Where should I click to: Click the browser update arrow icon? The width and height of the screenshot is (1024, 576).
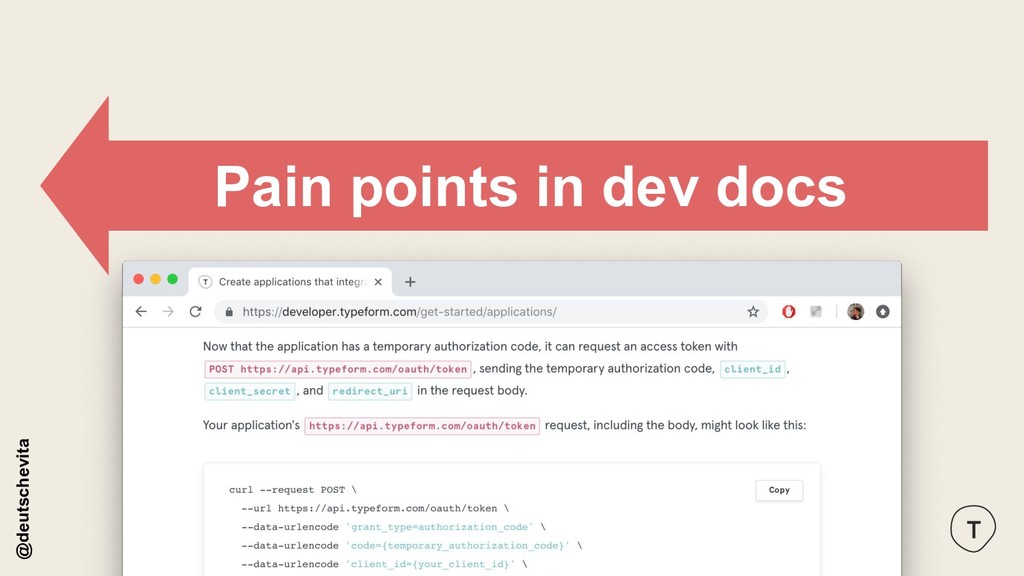point(883,312)
